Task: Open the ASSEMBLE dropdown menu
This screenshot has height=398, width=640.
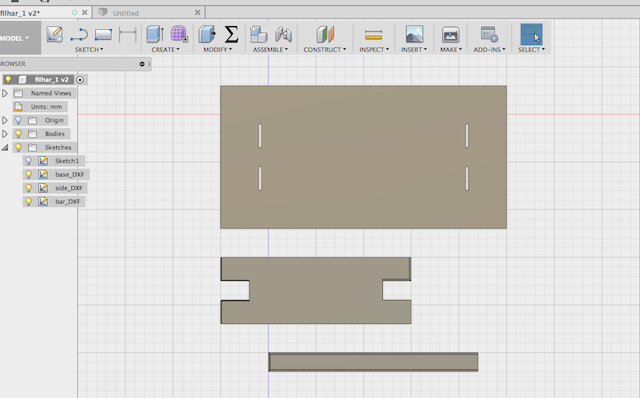Action: (270, 49)
